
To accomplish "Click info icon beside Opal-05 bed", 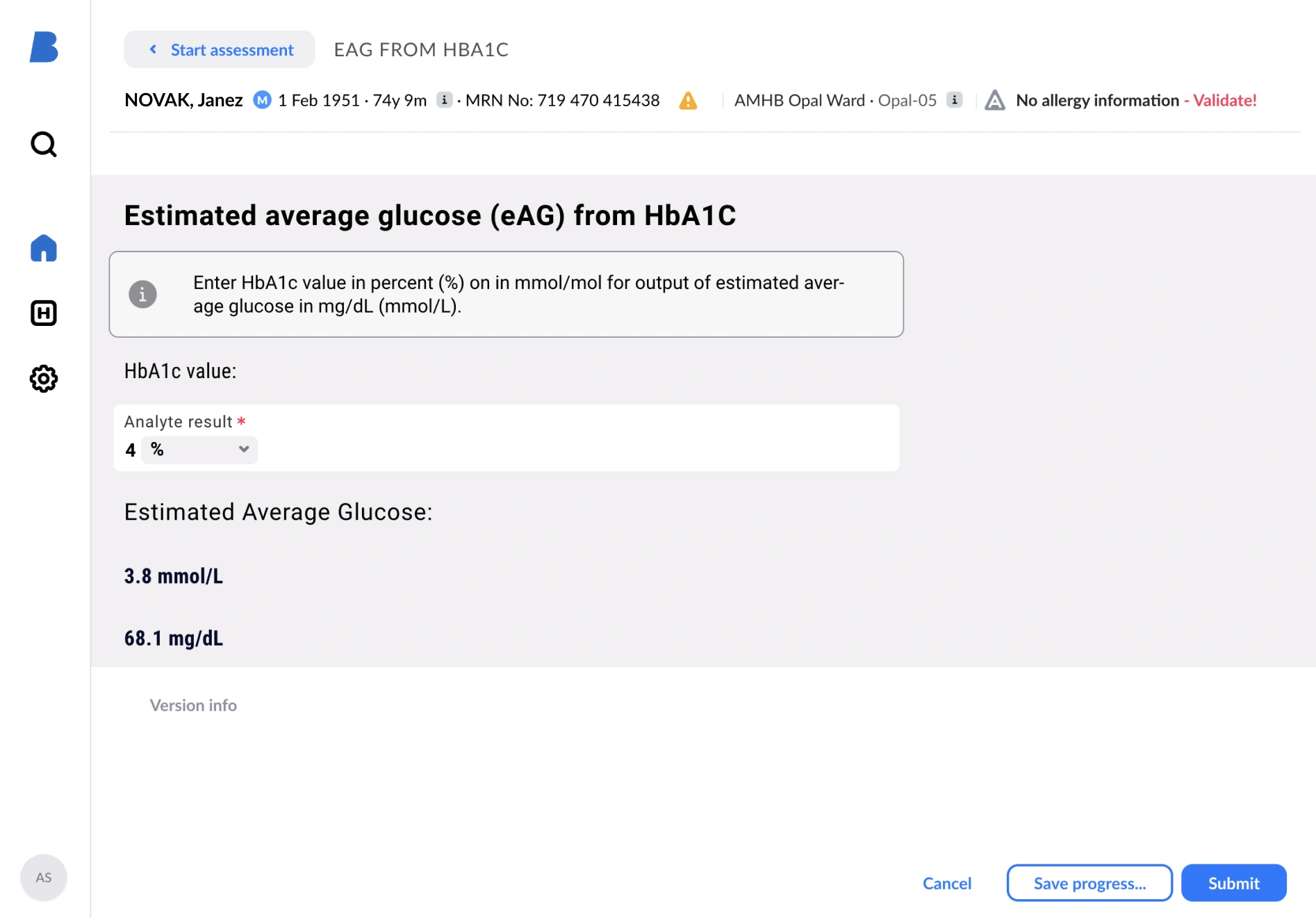I will (x=955, y=100).
